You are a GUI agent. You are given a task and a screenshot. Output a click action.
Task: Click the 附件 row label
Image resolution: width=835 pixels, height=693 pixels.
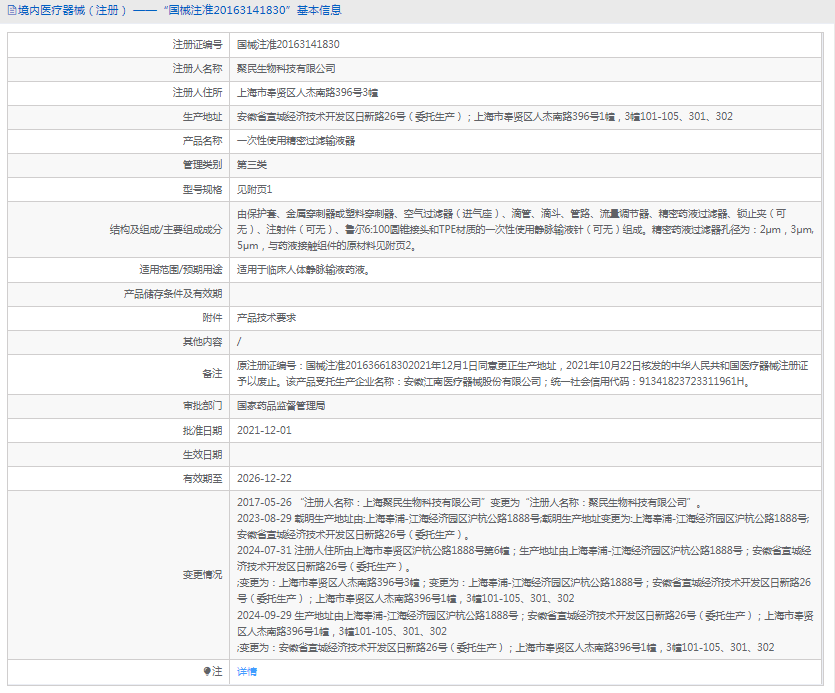[x=212, y=317]
